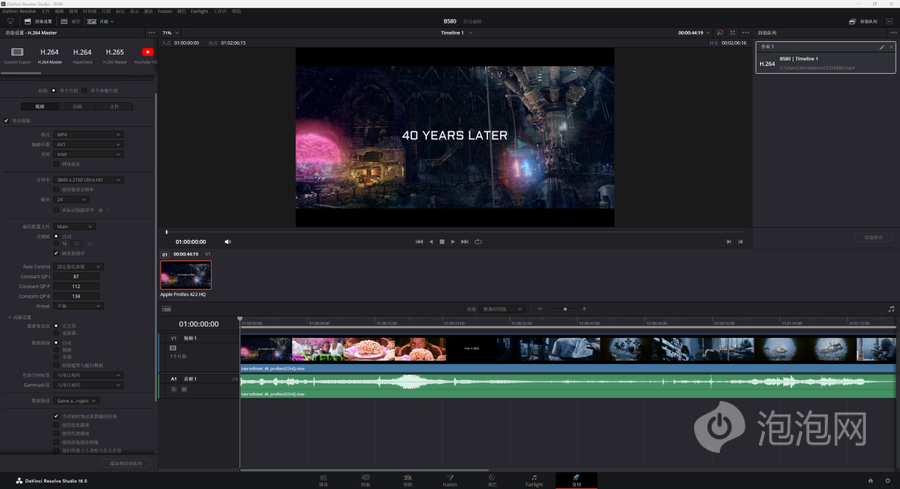Screen dimensions: 900x489
Task: Click the Render All button
Action: [873, 237]
